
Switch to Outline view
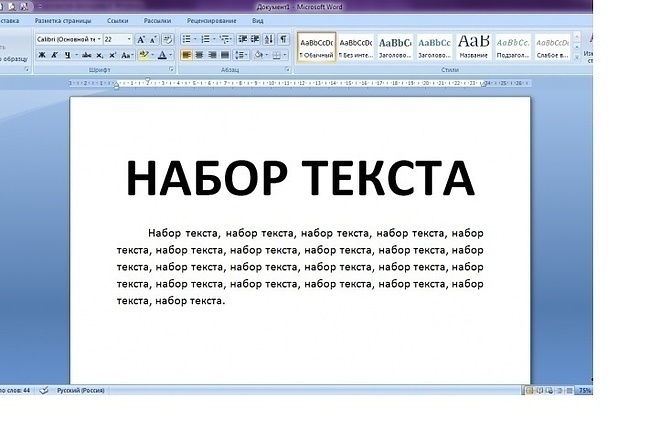[x=560, y=391]
